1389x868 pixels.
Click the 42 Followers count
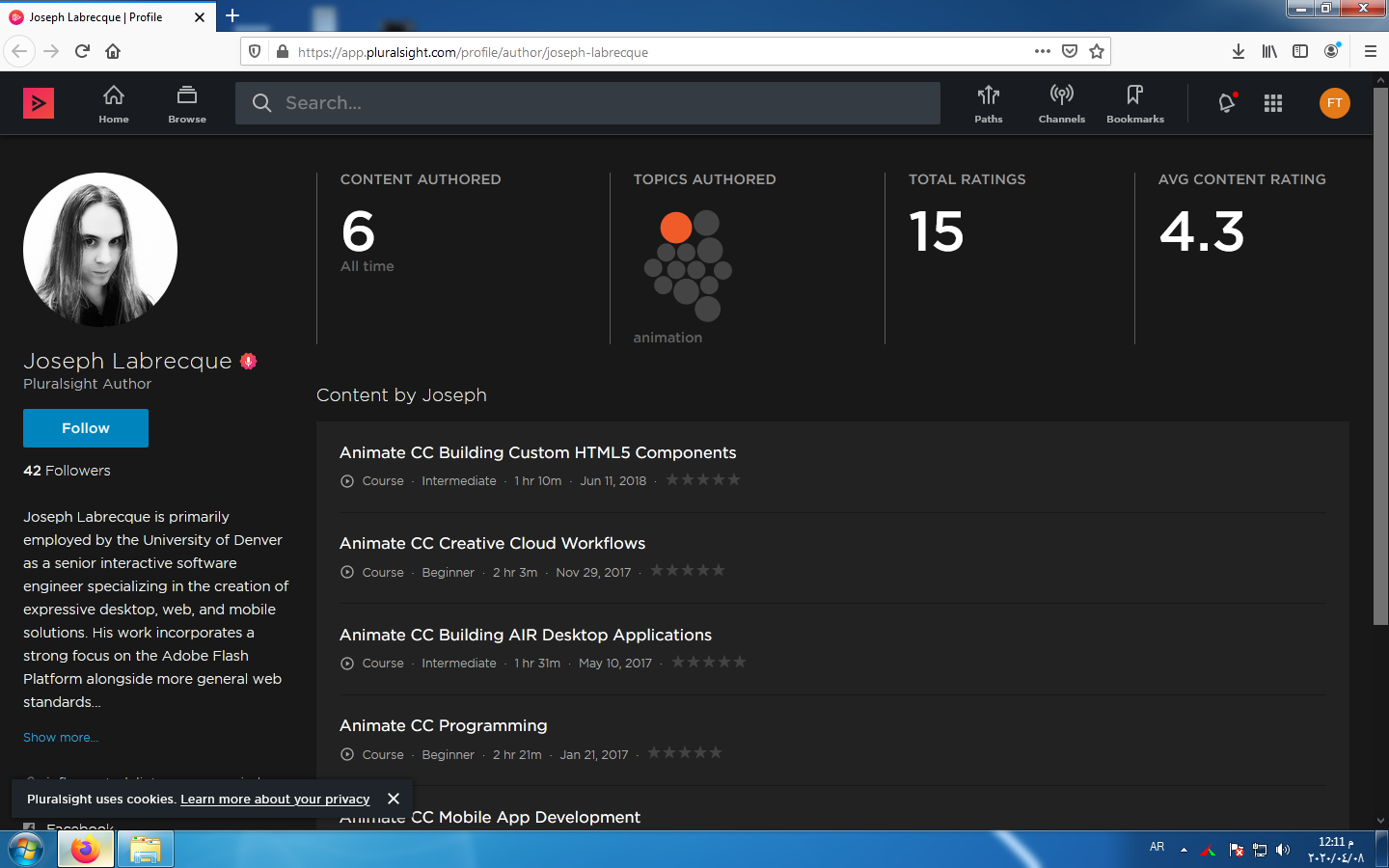click(x=67, y=471)
